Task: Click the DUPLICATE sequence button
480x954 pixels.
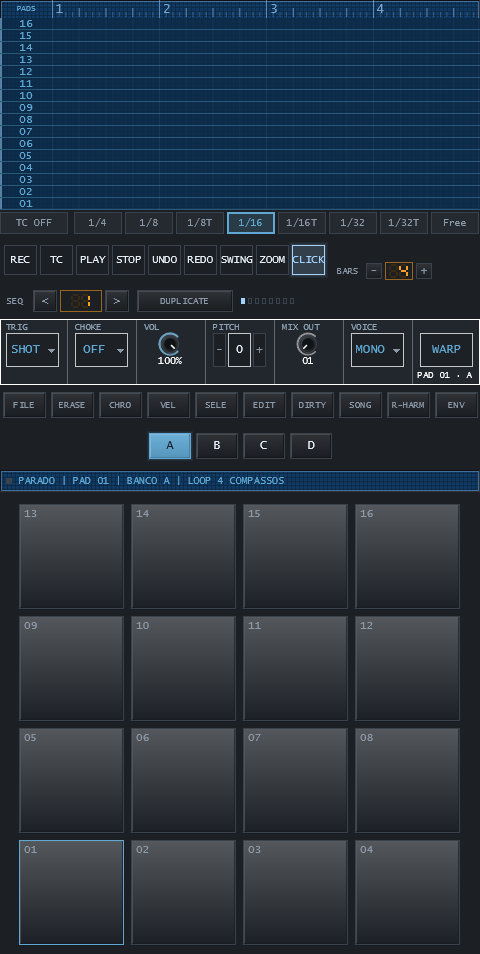Action: [x=185, y=301]
